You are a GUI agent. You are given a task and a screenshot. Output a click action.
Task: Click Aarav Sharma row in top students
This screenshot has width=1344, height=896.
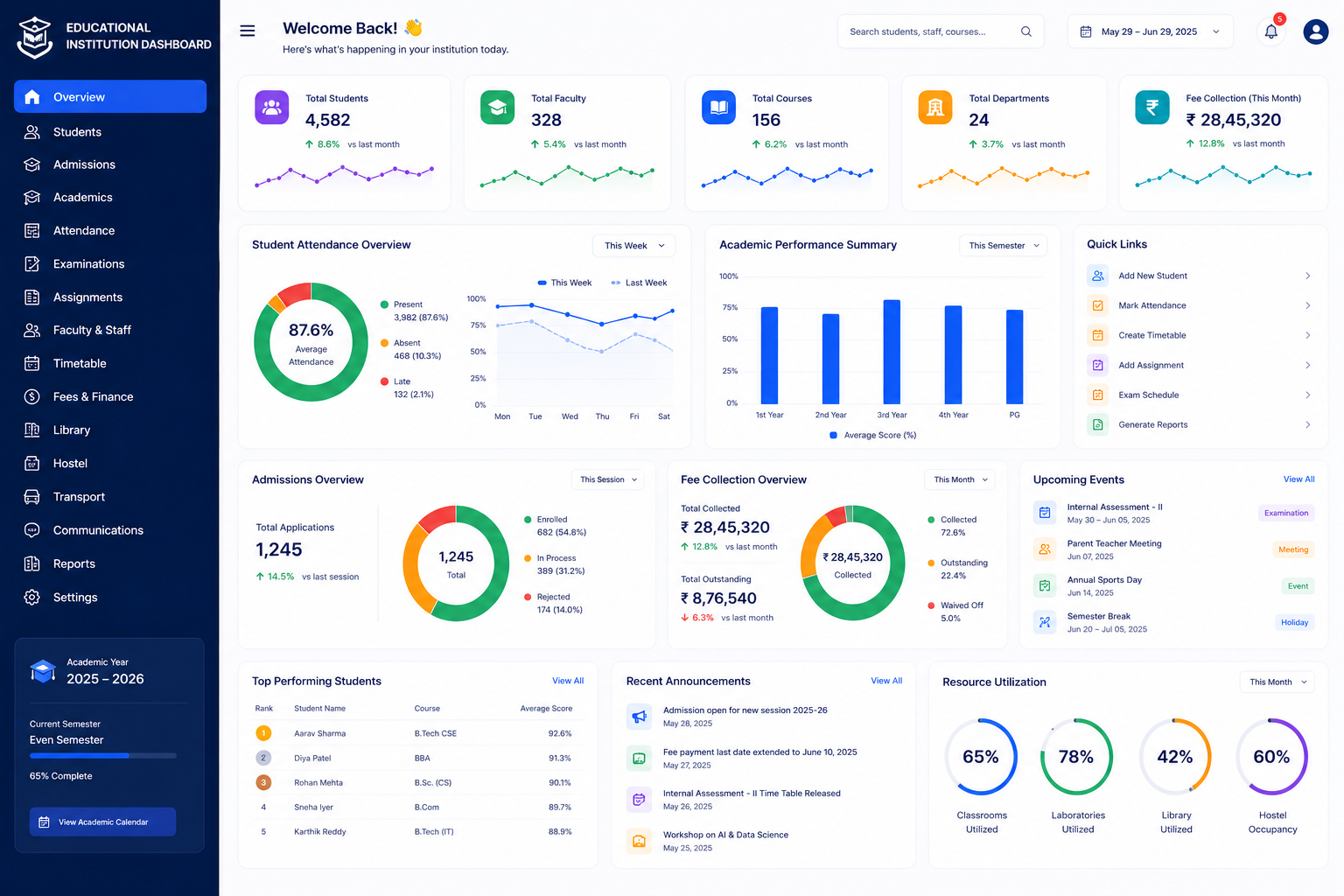coord(414,733)
